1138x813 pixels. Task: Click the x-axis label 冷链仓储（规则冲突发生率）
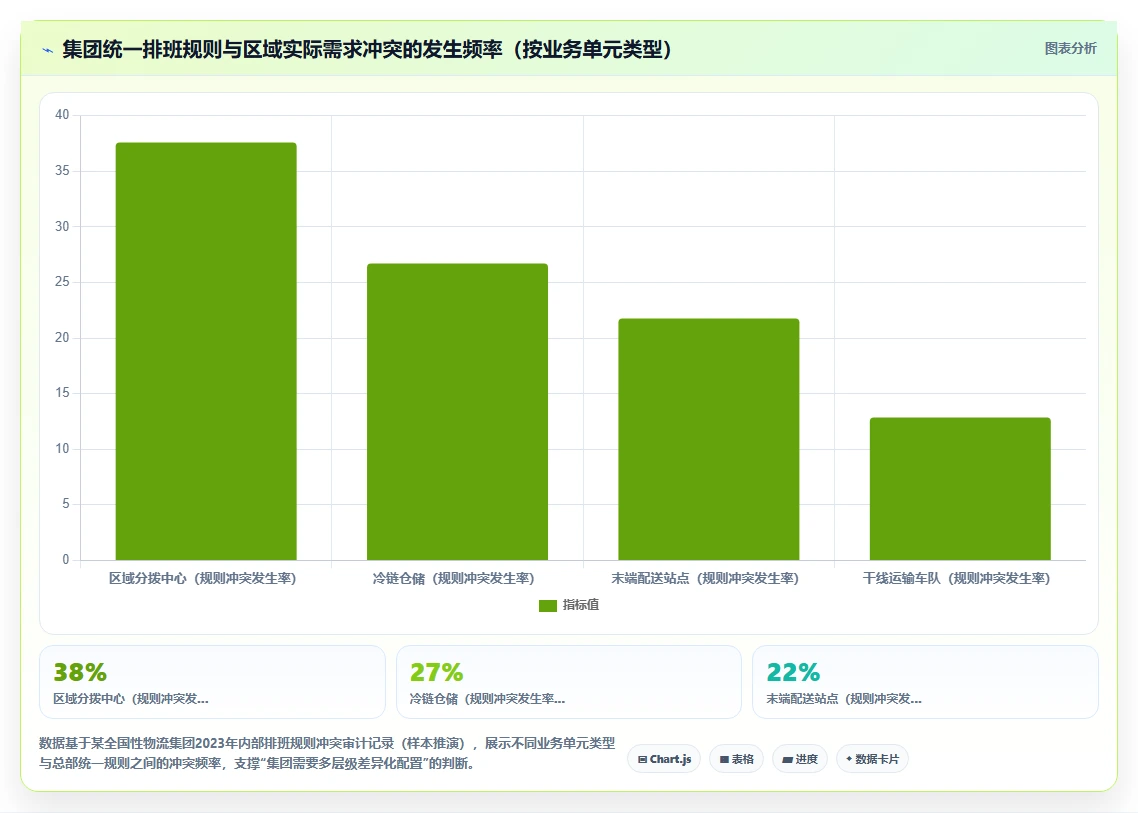tap(454, 579)
